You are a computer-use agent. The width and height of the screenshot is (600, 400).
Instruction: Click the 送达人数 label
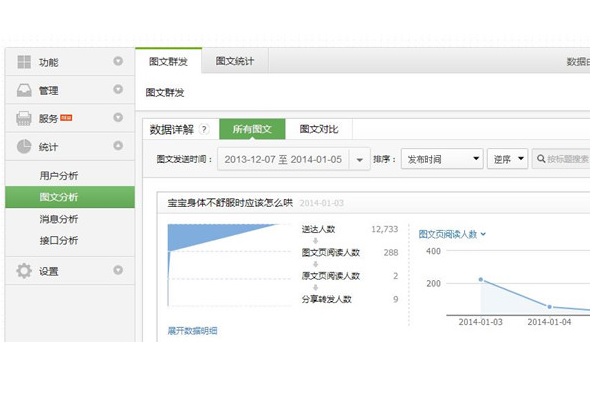point(318,229)
